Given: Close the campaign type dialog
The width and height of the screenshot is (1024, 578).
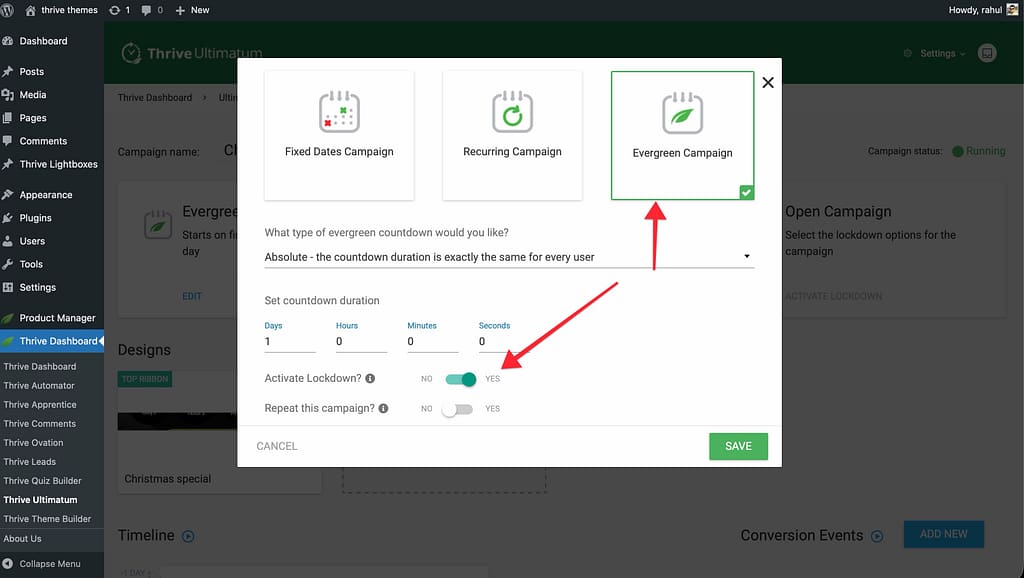Looking at the screenshot, I should pos(768,82).
